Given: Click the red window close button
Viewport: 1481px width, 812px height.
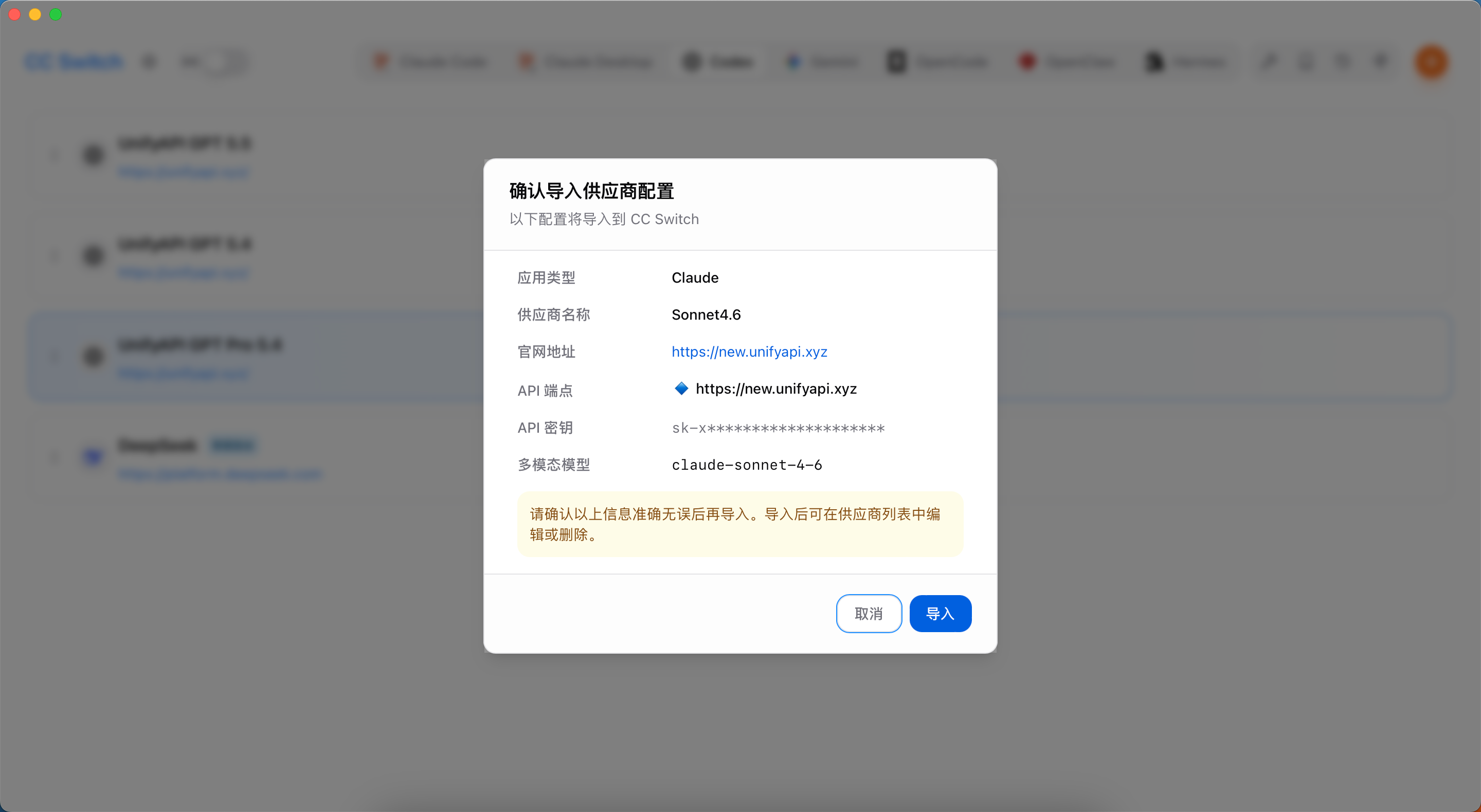Looking at the screenshot, I should tap(14, 14).
